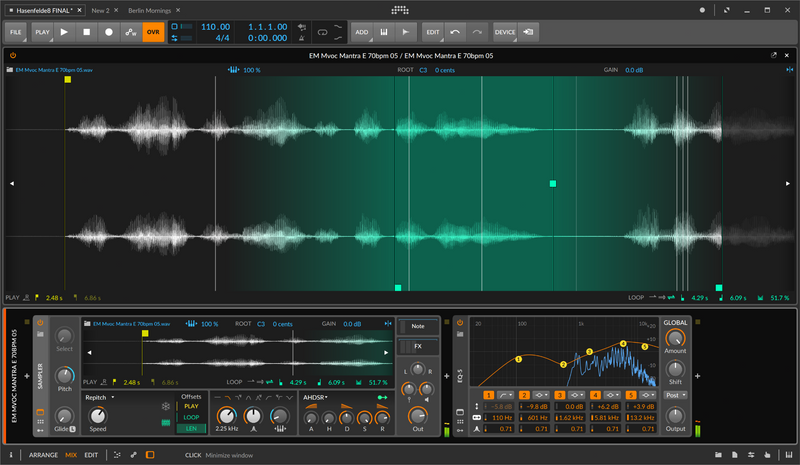Click the EQ-5 Amount knob
This screenshot has height=465, width=800.
[x=675, y=338]
